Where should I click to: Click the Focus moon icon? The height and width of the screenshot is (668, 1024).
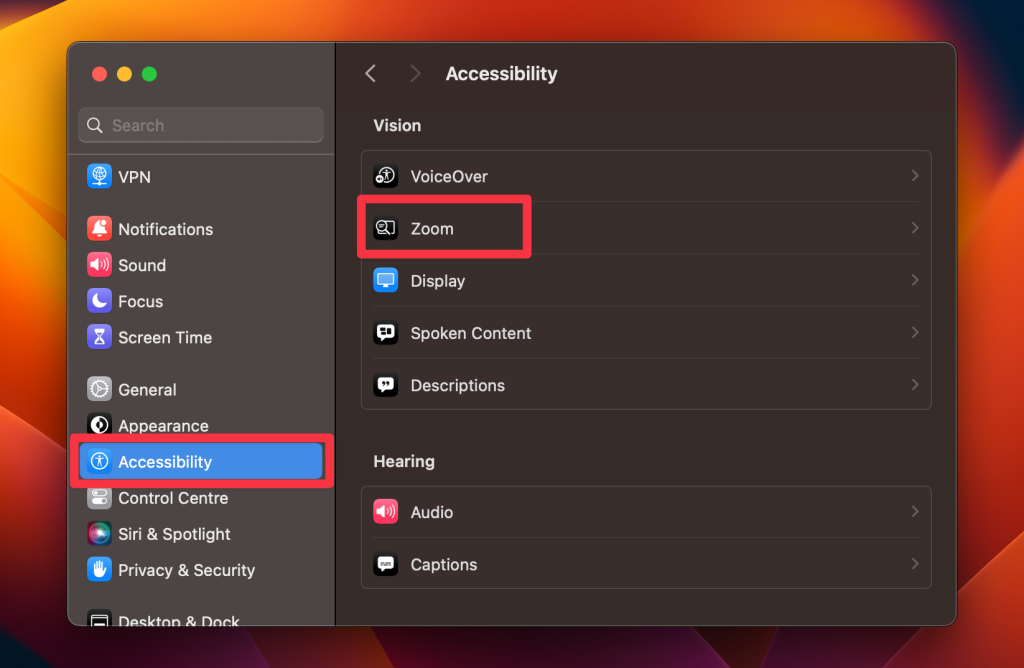point(99,301)
